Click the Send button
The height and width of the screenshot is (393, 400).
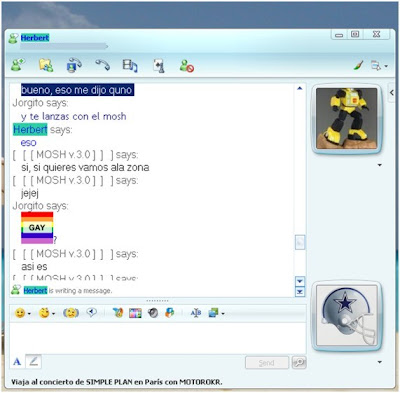(x=267, y=363)
